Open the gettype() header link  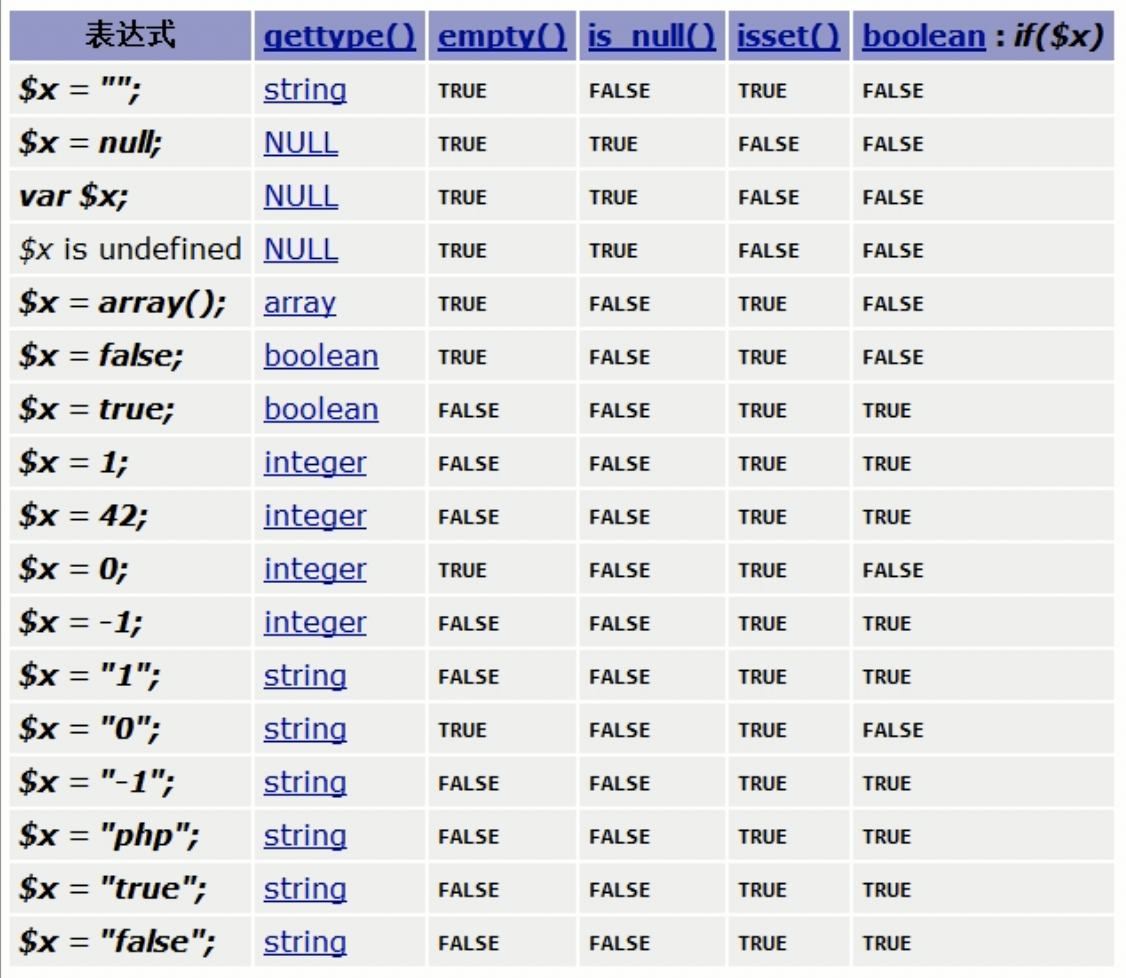(339, 37)
